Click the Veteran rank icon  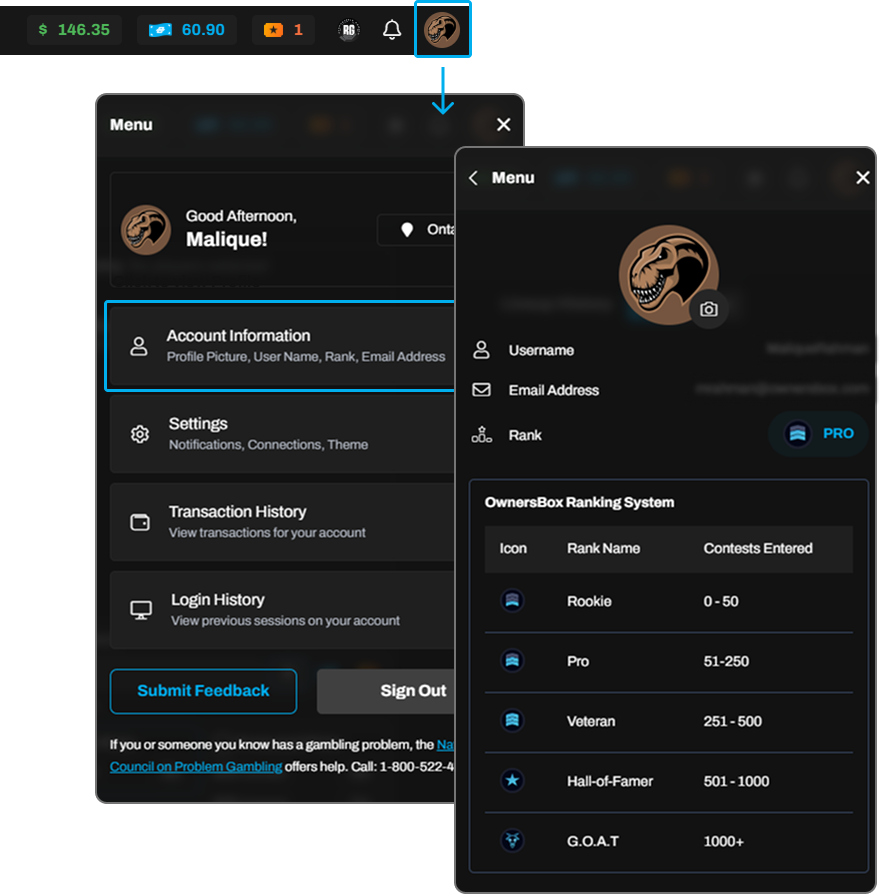coord(512,721)
